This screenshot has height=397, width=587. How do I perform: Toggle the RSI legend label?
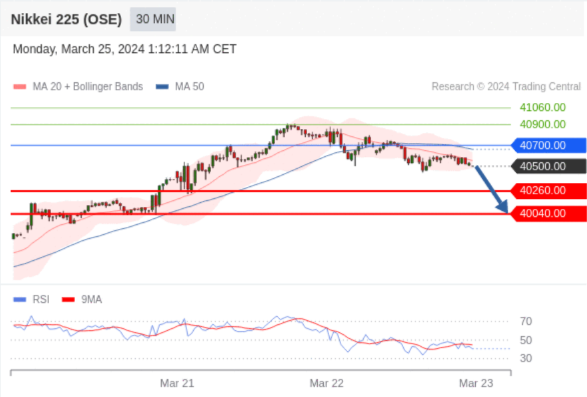pyautogui.click(x=41, y=299)
